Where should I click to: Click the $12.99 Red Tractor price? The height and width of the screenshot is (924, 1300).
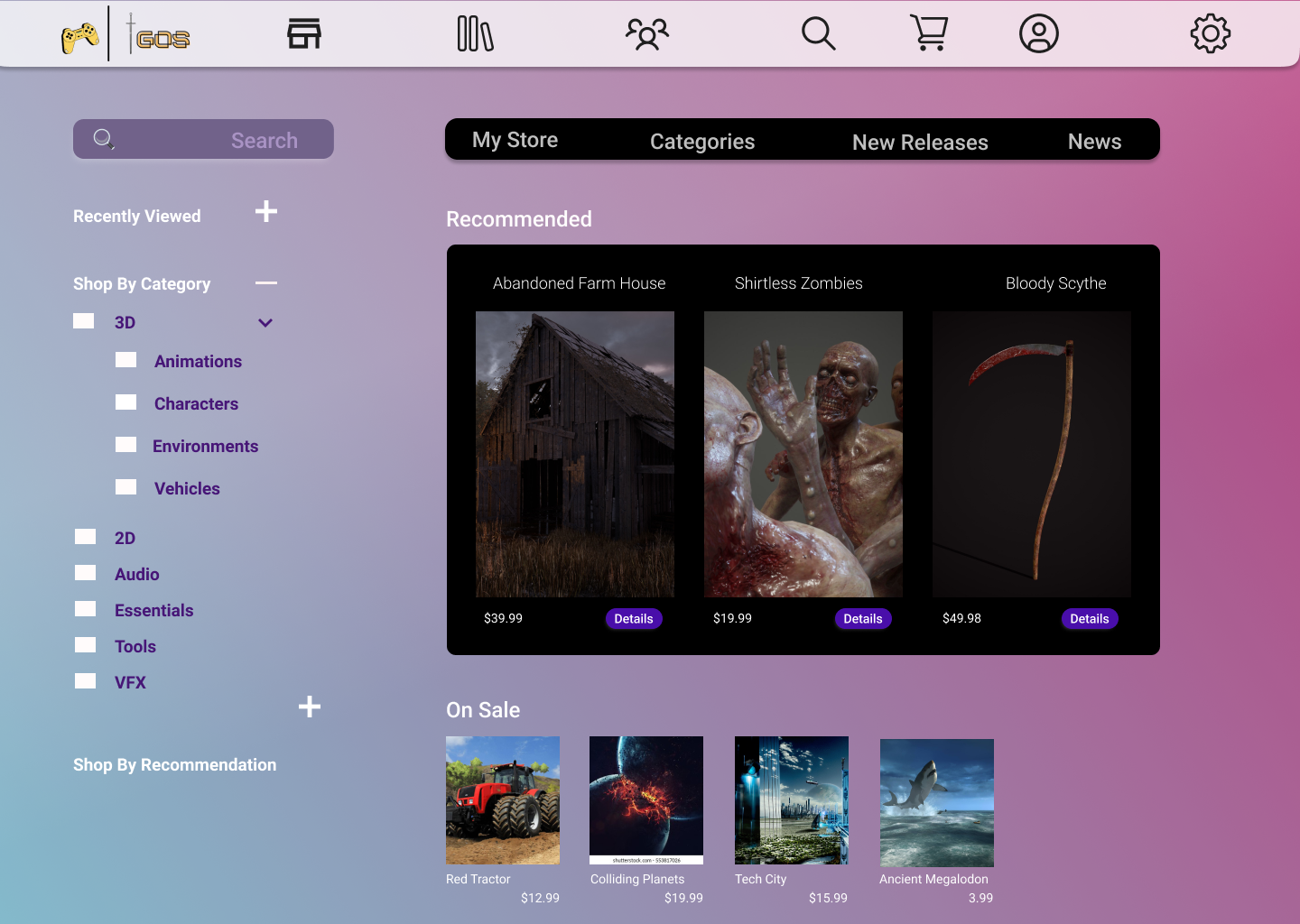click(540, 898)
